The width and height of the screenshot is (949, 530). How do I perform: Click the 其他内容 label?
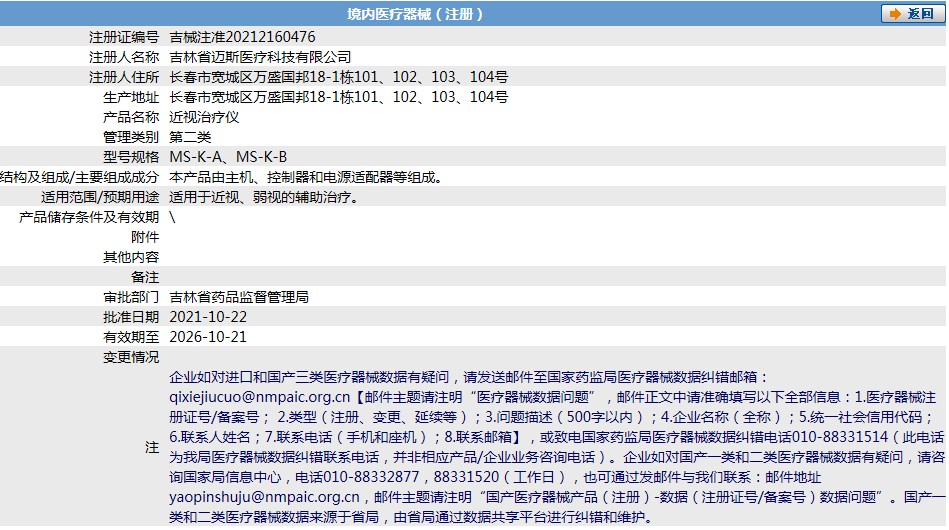(131, 257)
